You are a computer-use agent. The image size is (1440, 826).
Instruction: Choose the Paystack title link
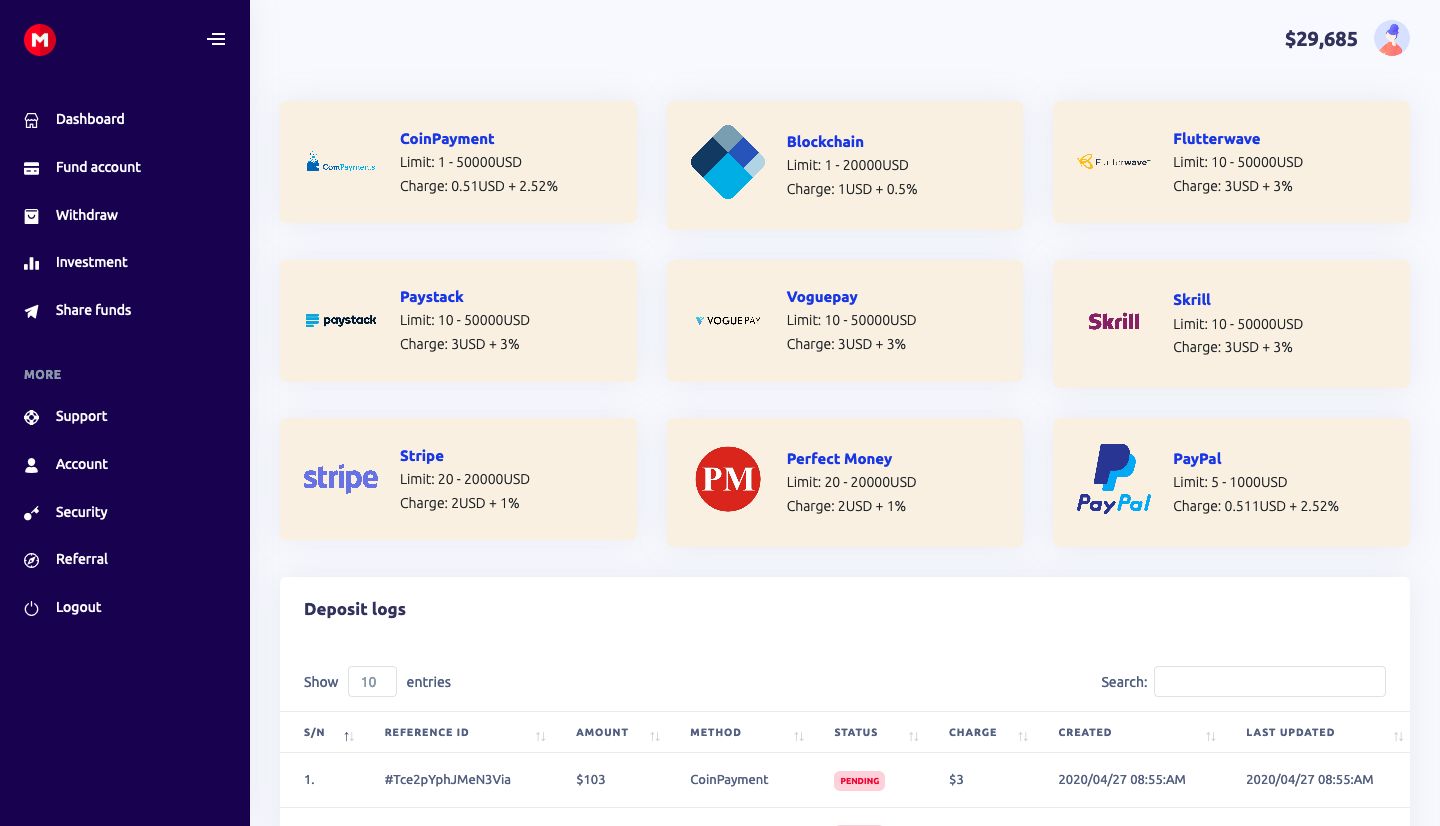click(x=432, y=297)
